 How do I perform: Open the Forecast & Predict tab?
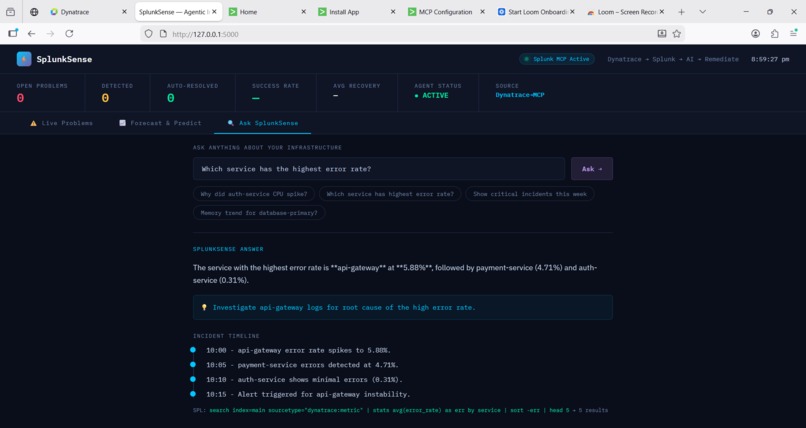pyautogui.click(x=160, y=123)
